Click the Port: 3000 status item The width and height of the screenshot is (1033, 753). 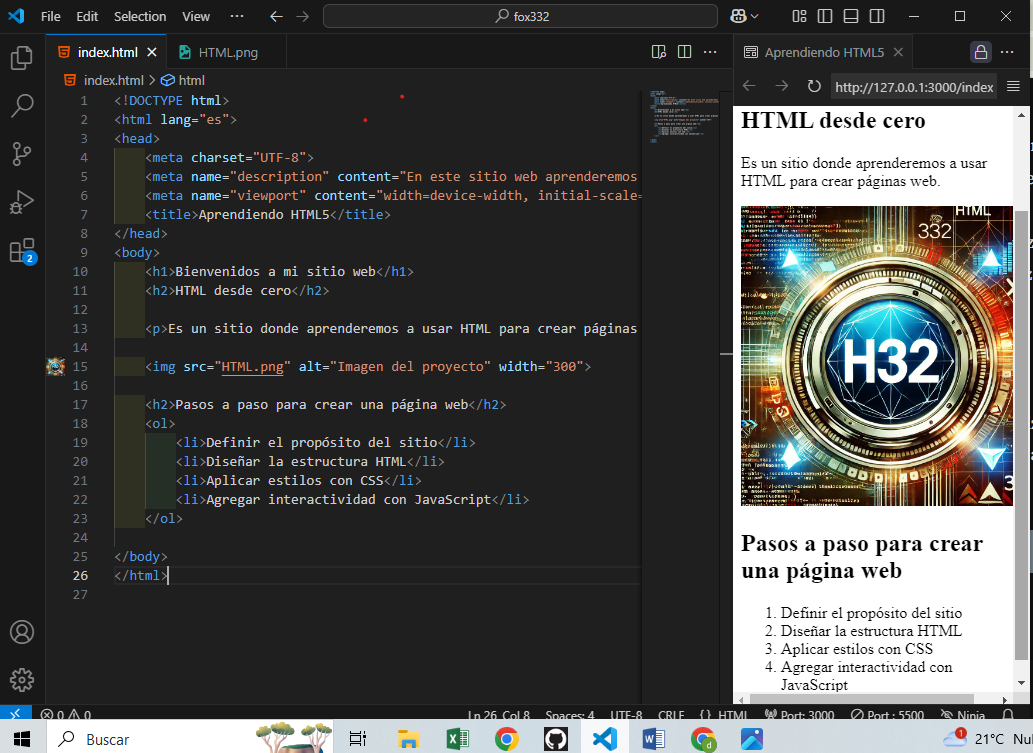[x=799, y=714]
